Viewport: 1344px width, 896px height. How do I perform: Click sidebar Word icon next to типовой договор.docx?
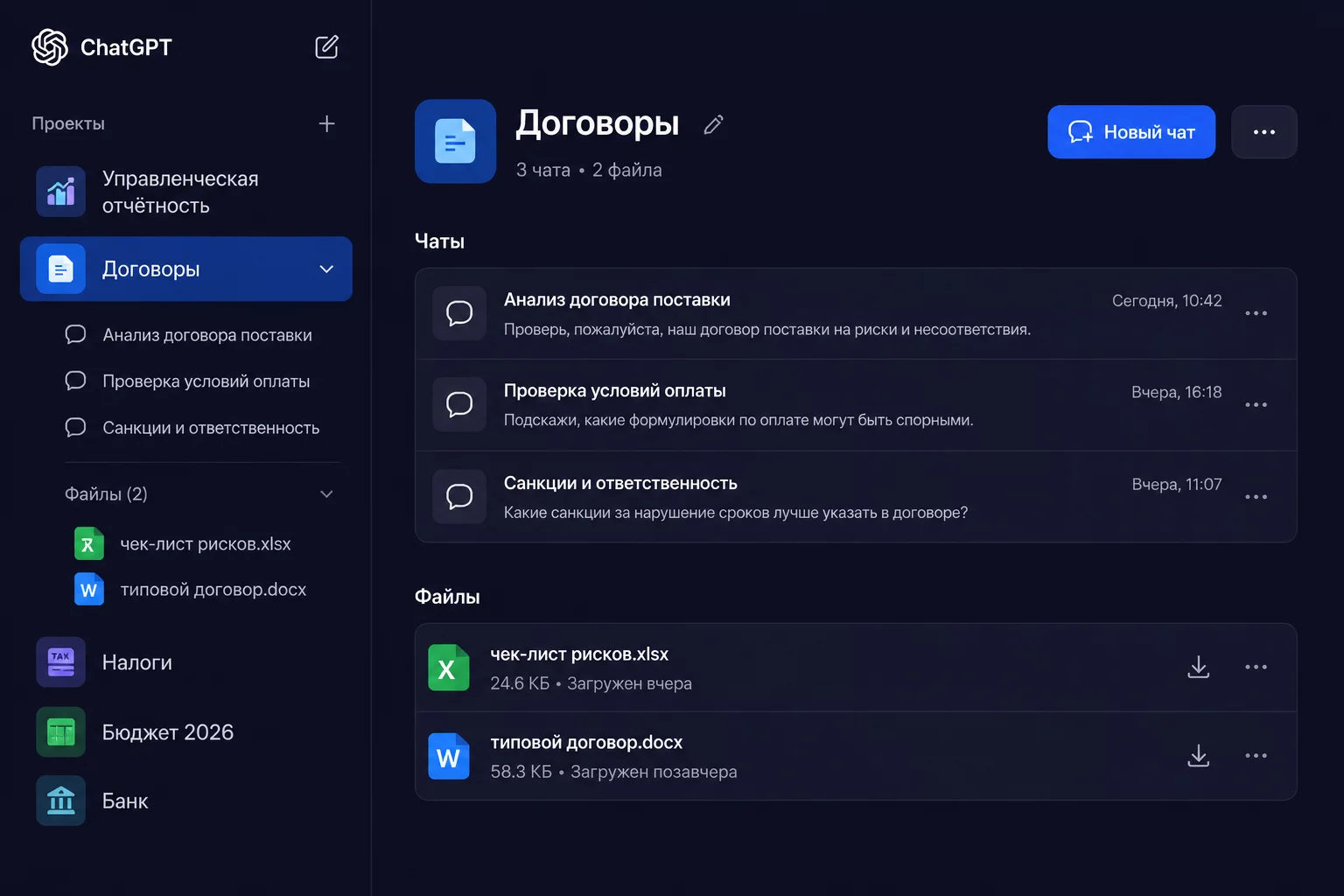[x=88, y=590]
